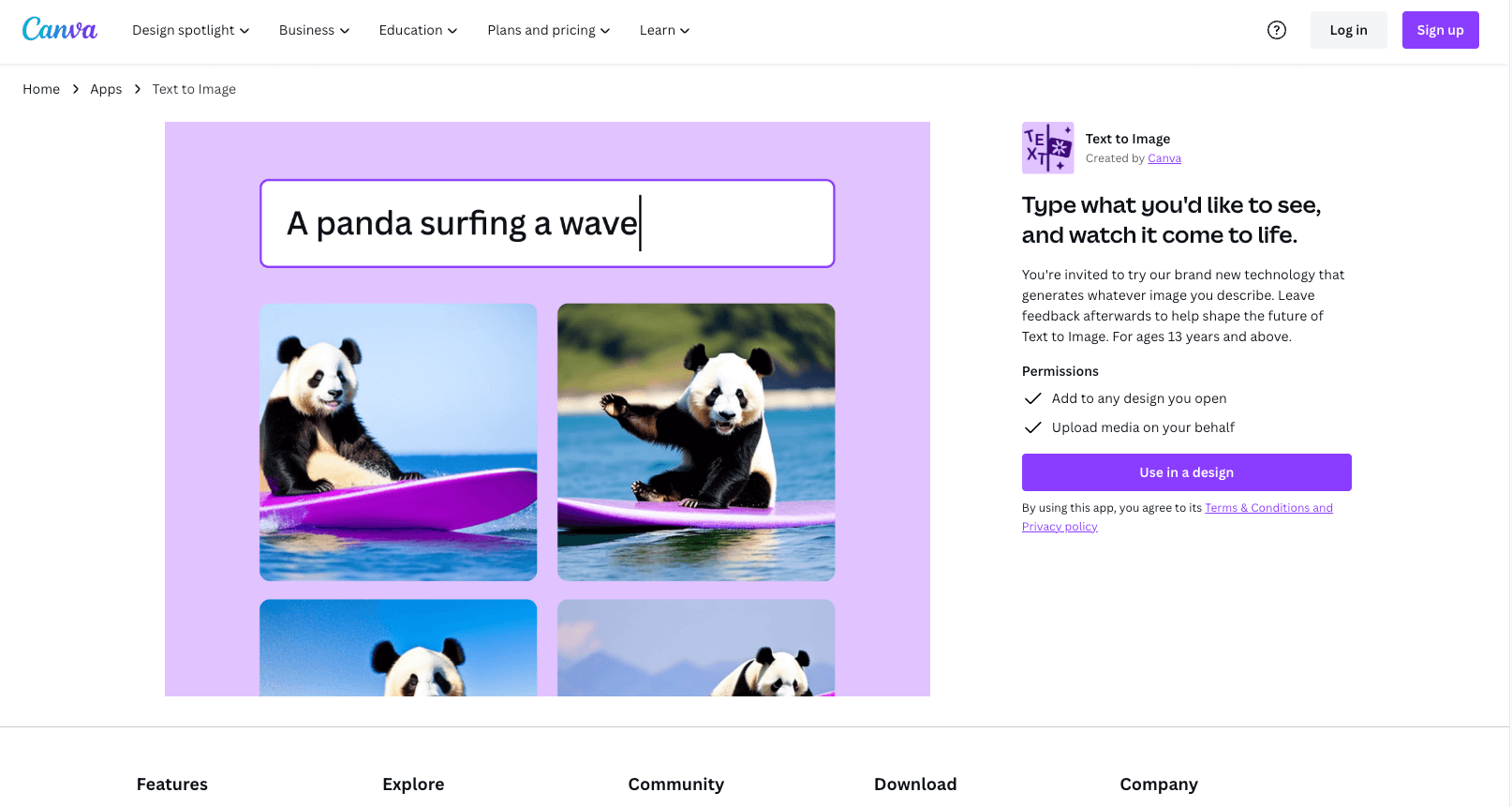This screenshot has width=1512, height=807.
Task: Open the Terms & Conditions link
Action: 1268,508
